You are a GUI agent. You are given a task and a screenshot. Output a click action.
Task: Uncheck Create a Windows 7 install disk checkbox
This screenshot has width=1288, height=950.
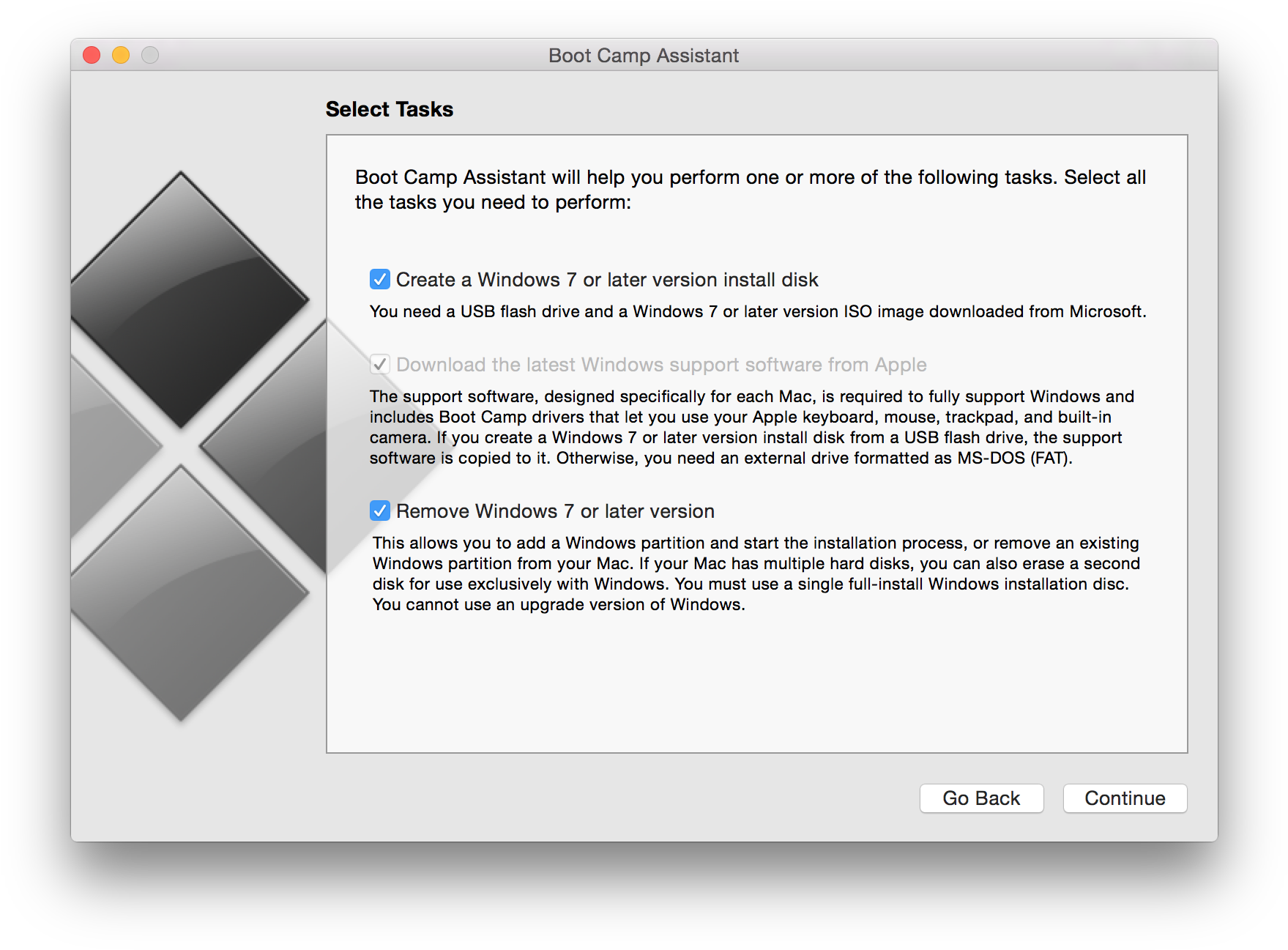(379, 279)
